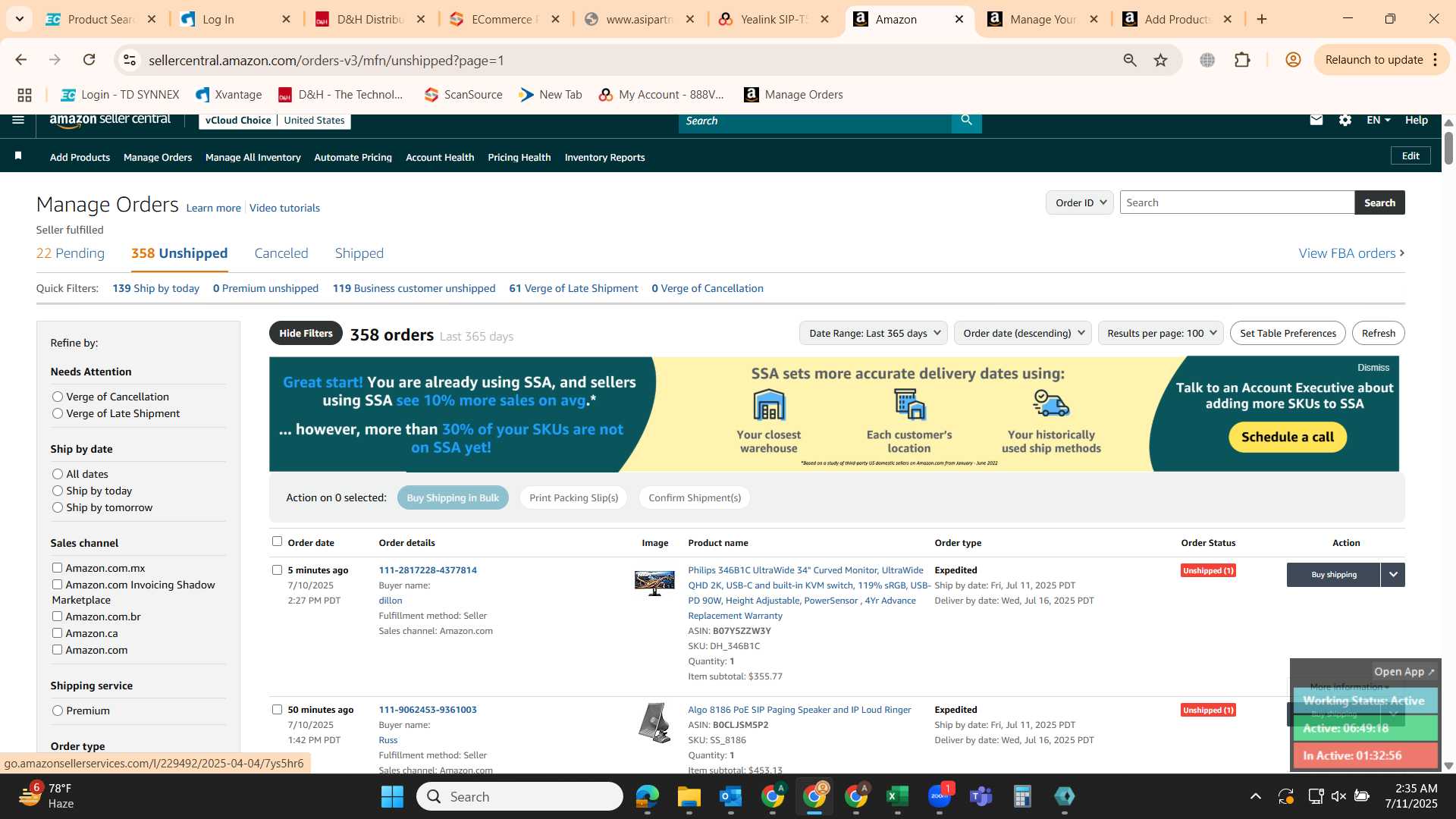Open a new browser tab with plus icon
The width and height of the screenshot is (1456, 819).
click(1262, 19)
